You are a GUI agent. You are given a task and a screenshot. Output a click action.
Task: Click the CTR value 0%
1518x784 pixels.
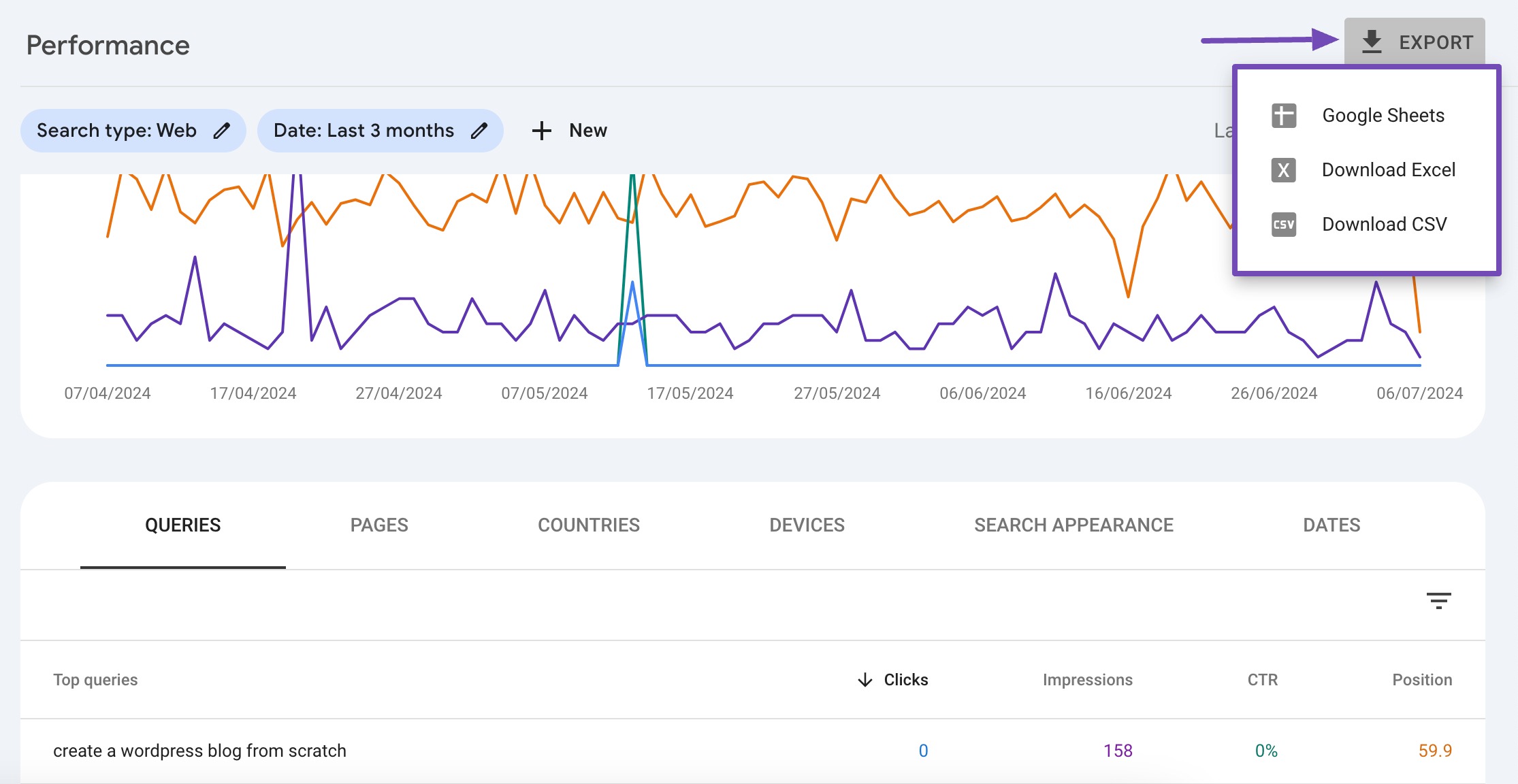click(x=1266, y=751)
